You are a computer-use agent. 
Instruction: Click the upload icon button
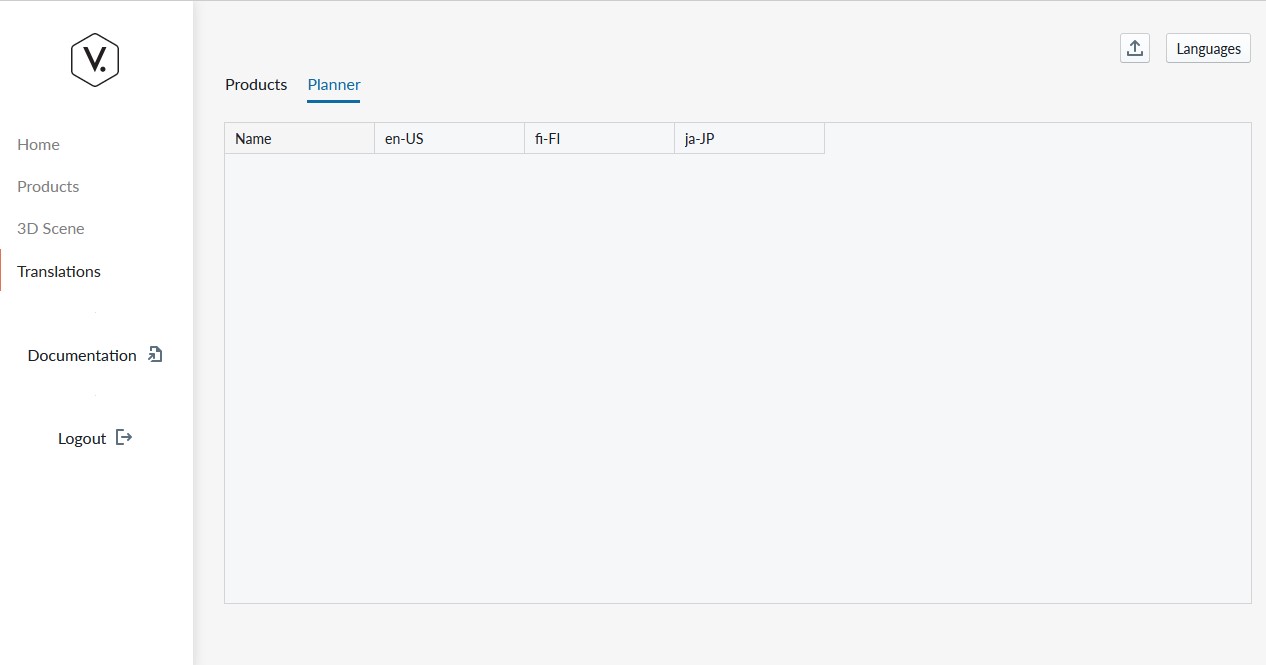pyautogui.click(x=1135, y=48)
